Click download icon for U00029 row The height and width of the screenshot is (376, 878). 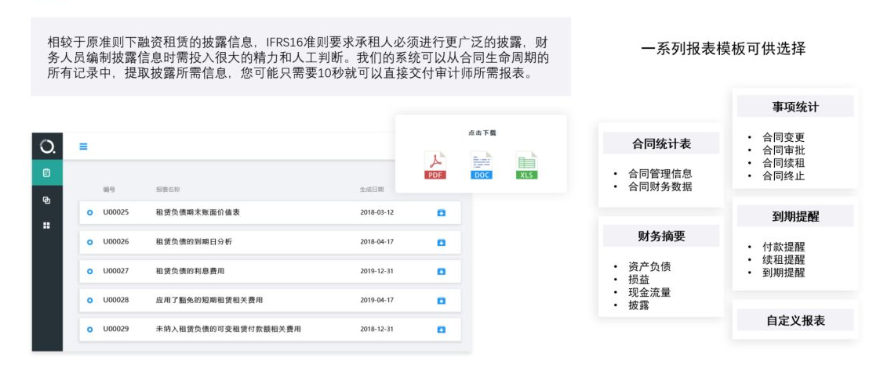[x=441, y=329]
